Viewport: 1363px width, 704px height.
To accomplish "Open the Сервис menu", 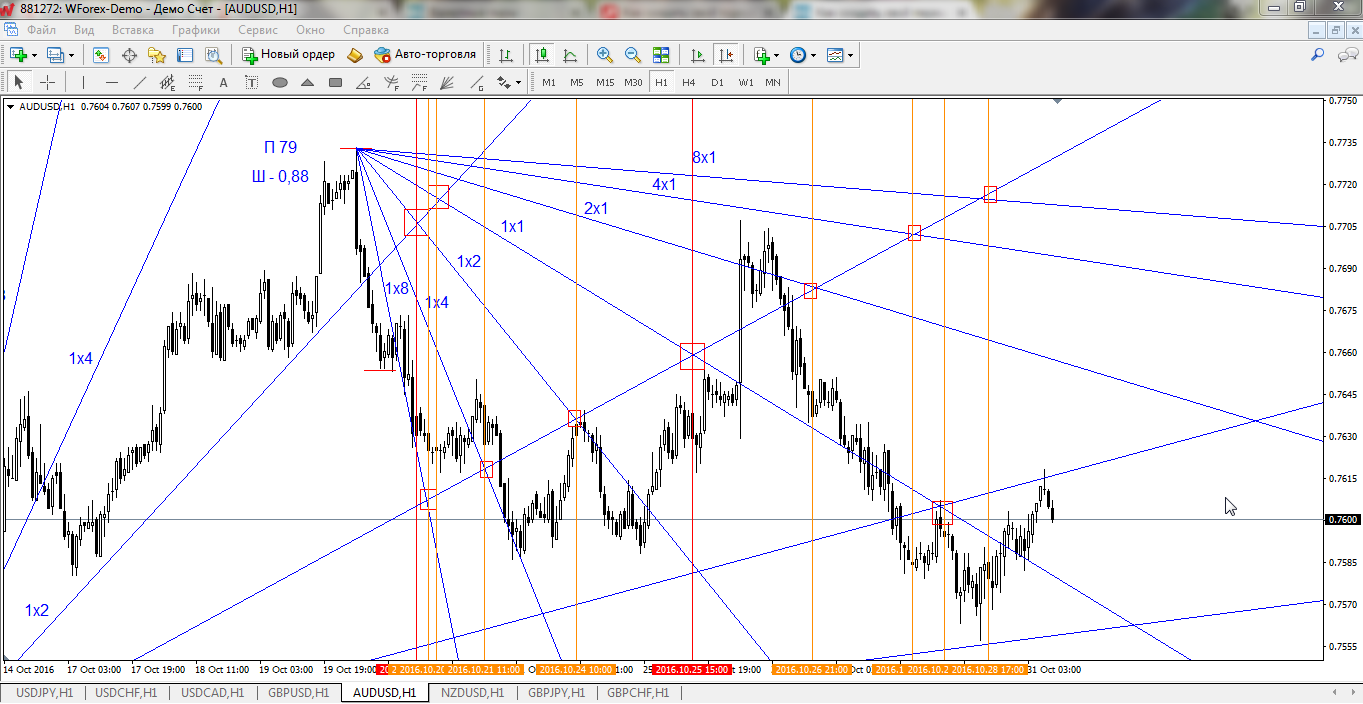I will click(258, 30).
